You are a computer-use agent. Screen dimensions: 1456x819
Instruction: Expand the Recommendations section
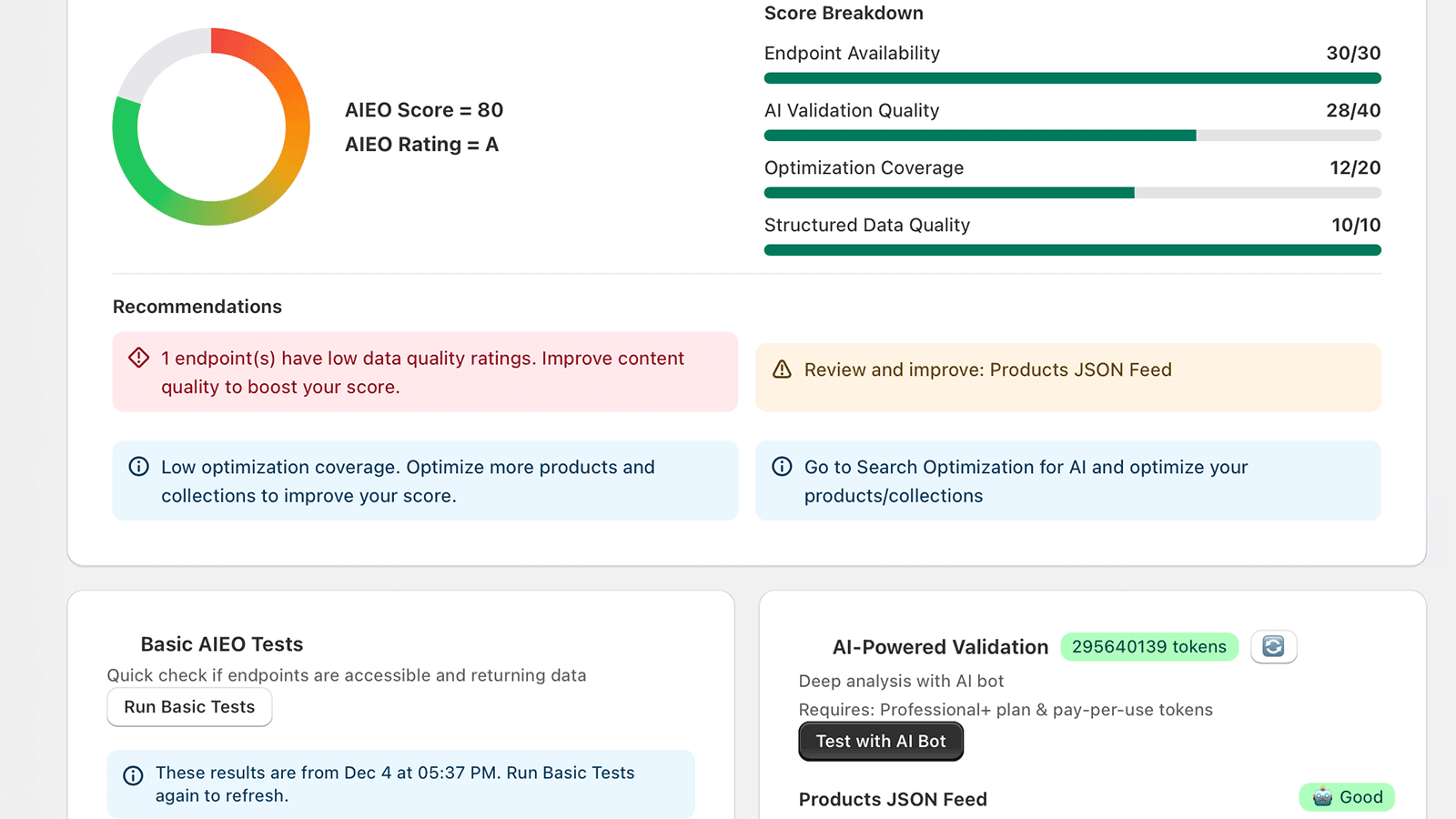pos(197,307)
